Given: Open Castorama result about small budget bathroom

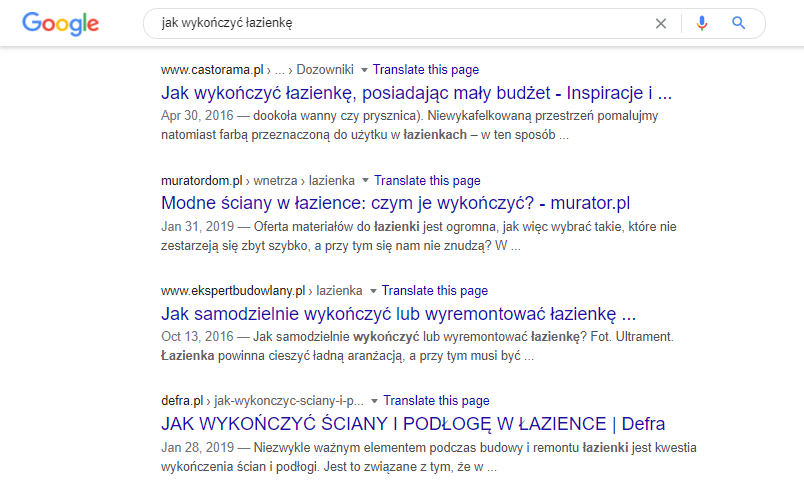Looking at the screenshot, I should tap(415, 94).
